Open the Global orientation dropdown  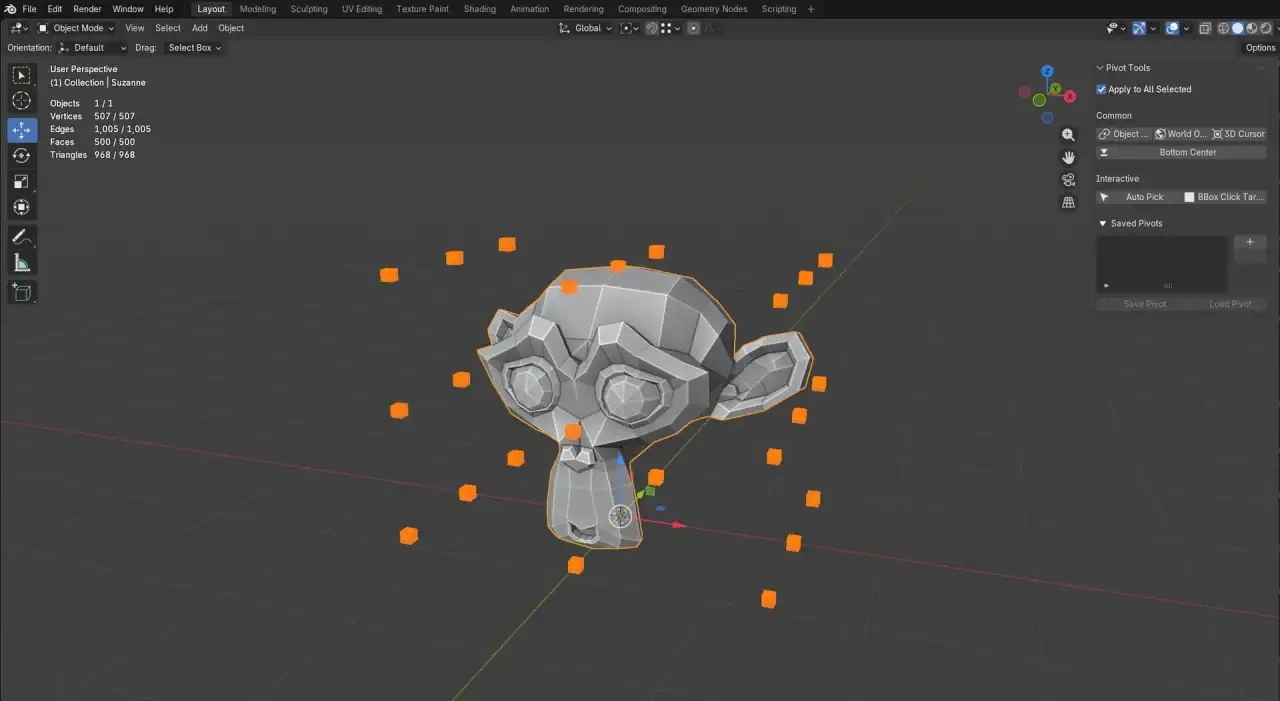point(587,28)
